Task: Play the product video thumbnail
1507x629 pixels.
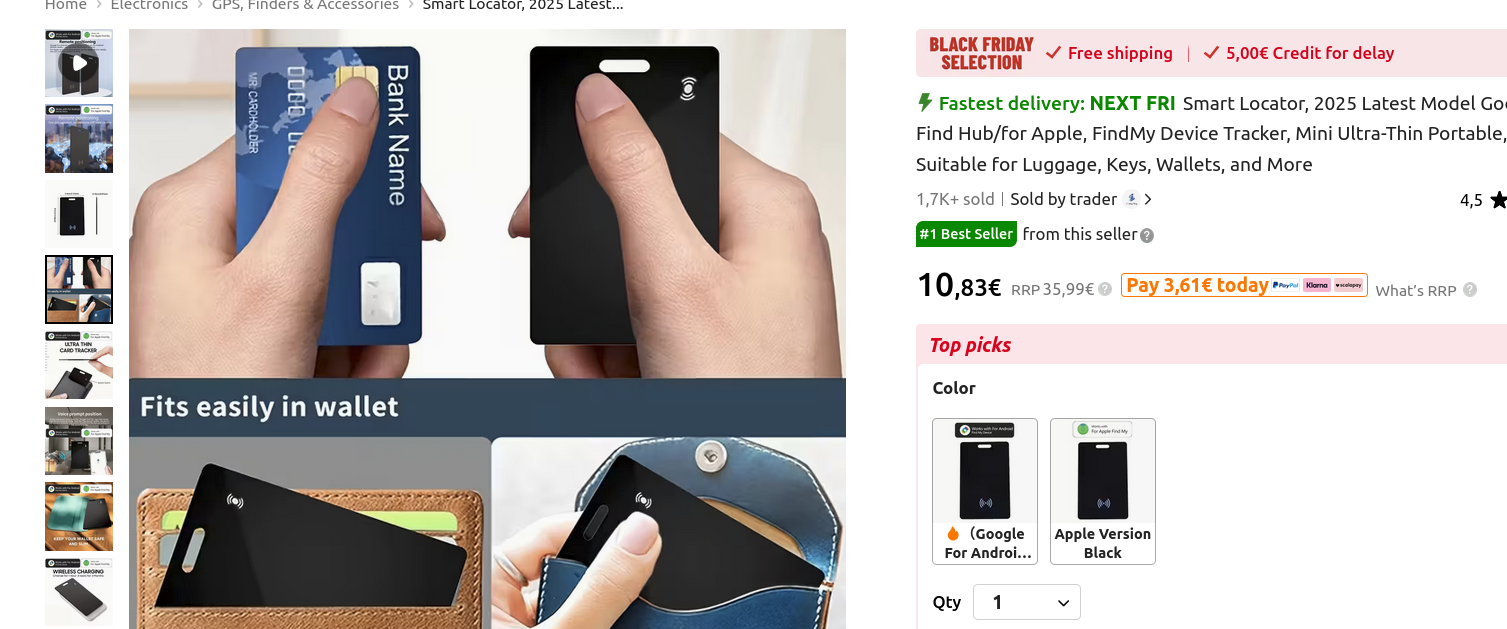Action: click(79, 63)
